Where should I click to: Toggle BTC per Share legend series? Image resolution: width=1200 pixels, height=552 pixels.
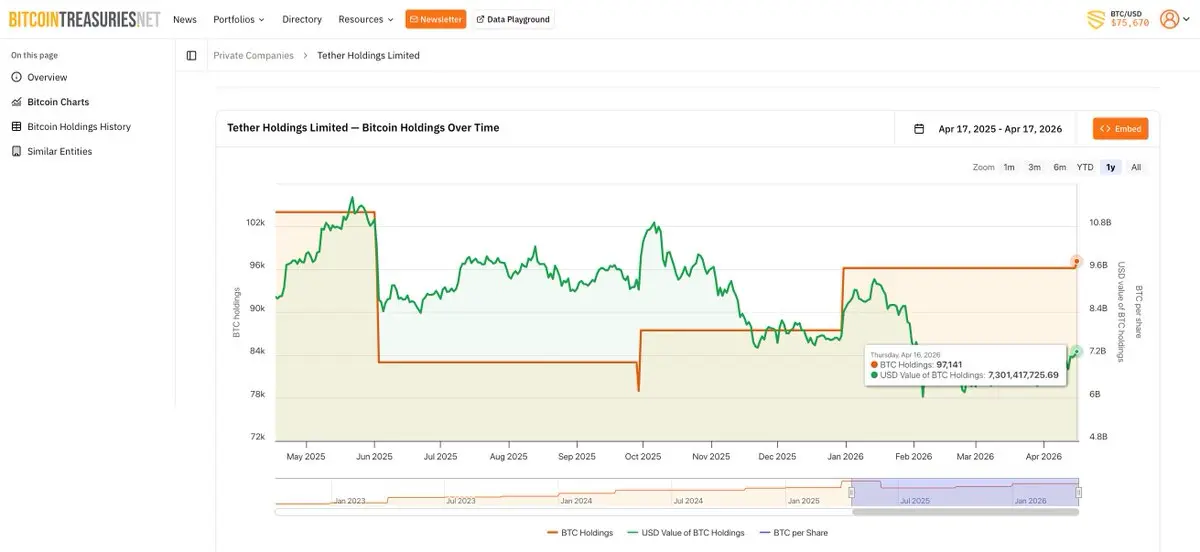(x=794, y=533)
